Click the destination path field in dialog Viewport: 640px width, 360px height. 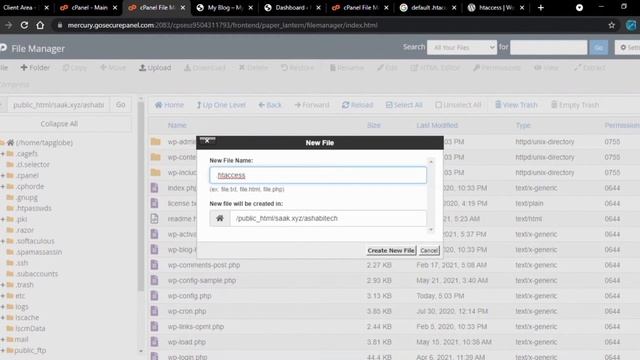pyautogui.click(x=328, y=218)
